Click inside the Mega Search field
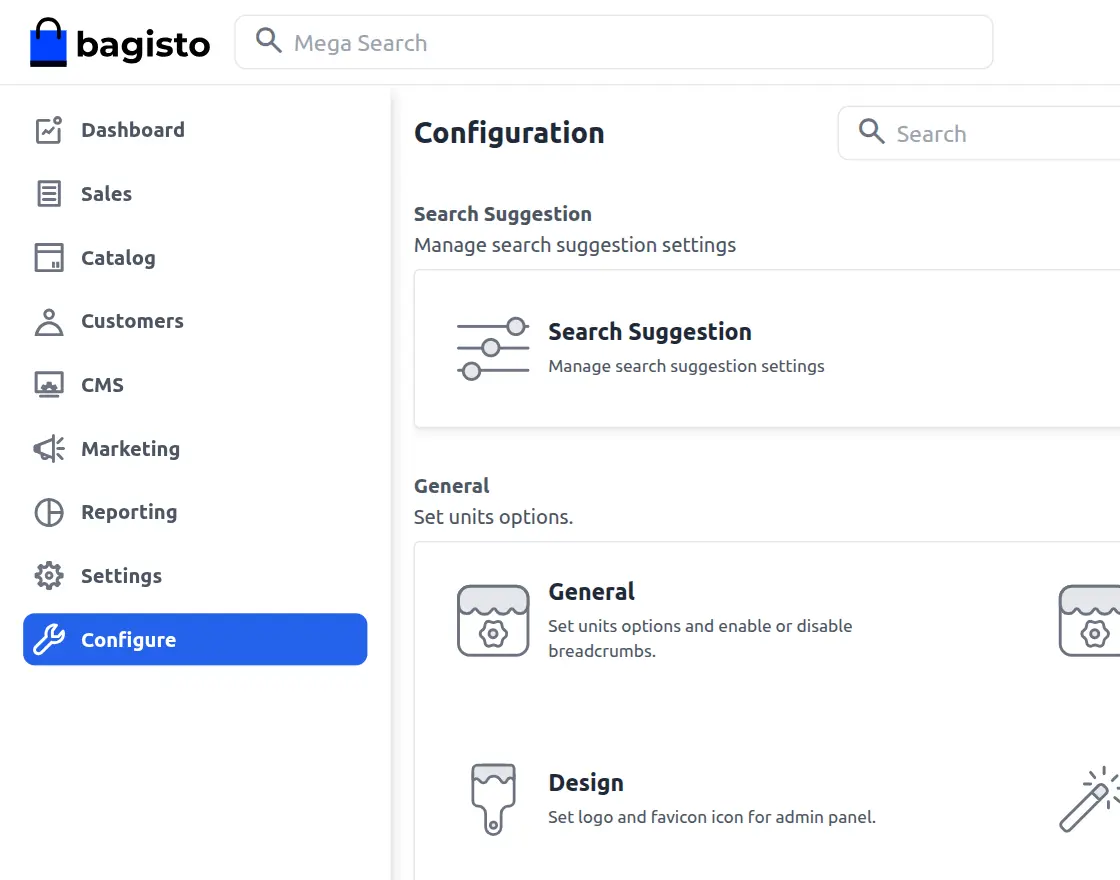The image size is (1120, 880). [x=614, y=42]
